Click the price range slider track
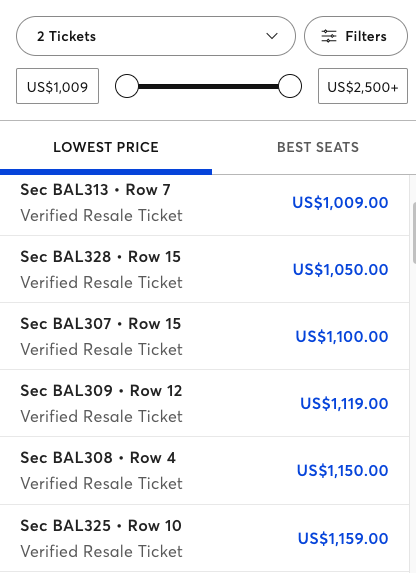416x573 pixels. 208,86
